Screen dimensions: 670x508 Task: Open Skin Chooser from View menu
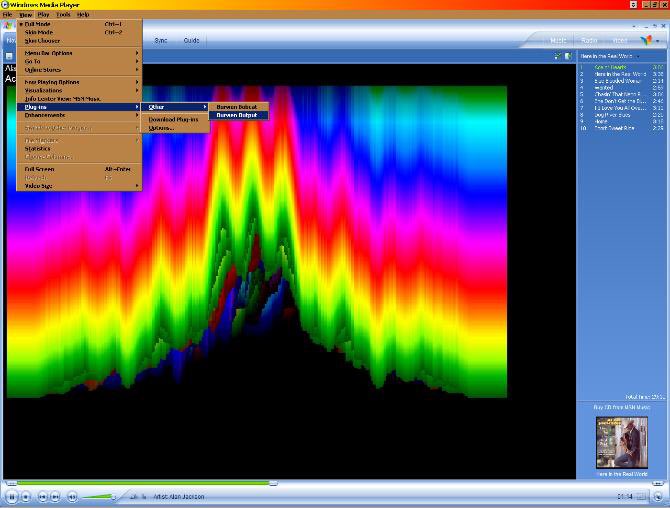[x=79, y=41]
